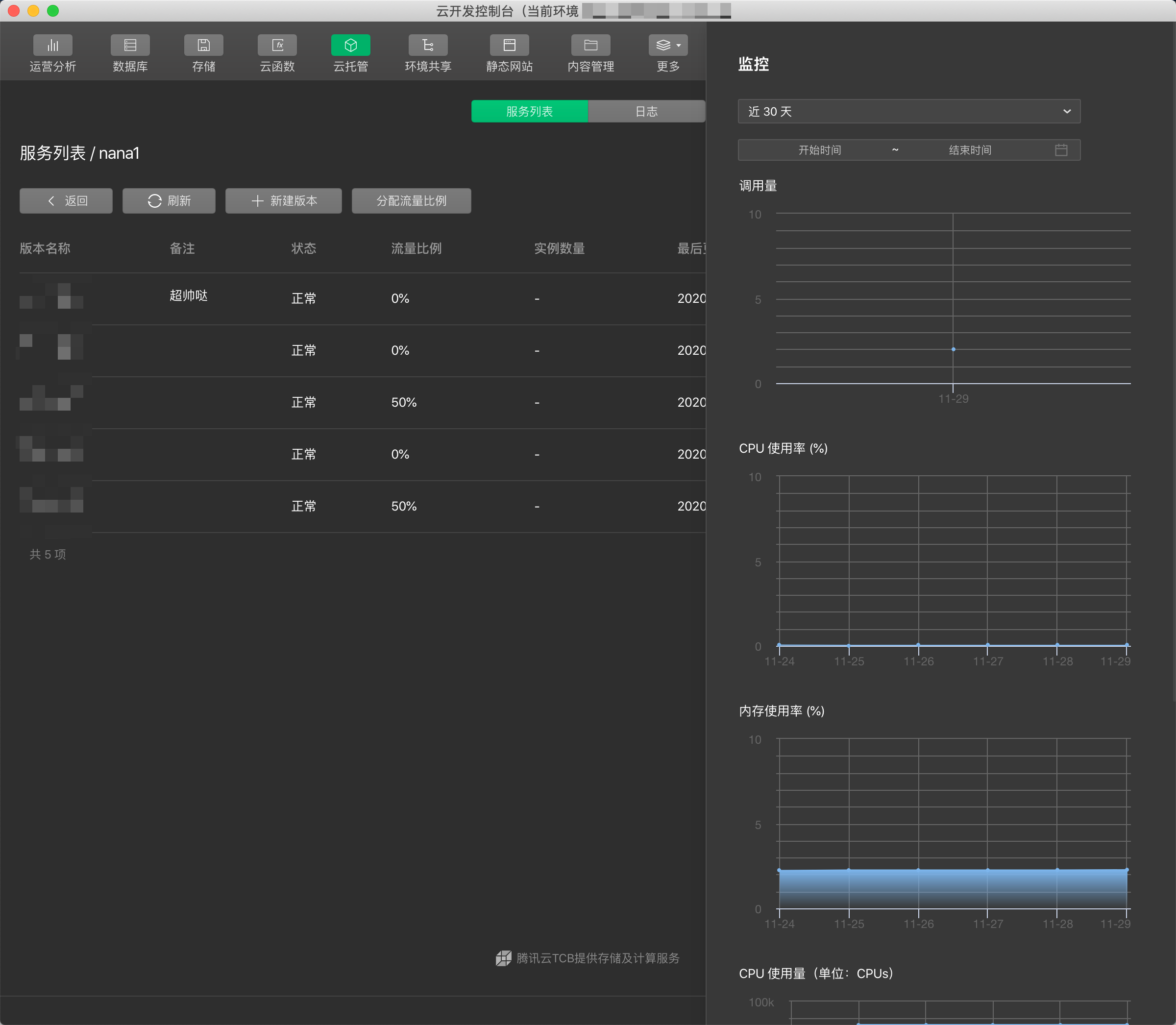Click the 结束时间 end time field
Screen dimensions: 1176x1025
pos(970,150)
